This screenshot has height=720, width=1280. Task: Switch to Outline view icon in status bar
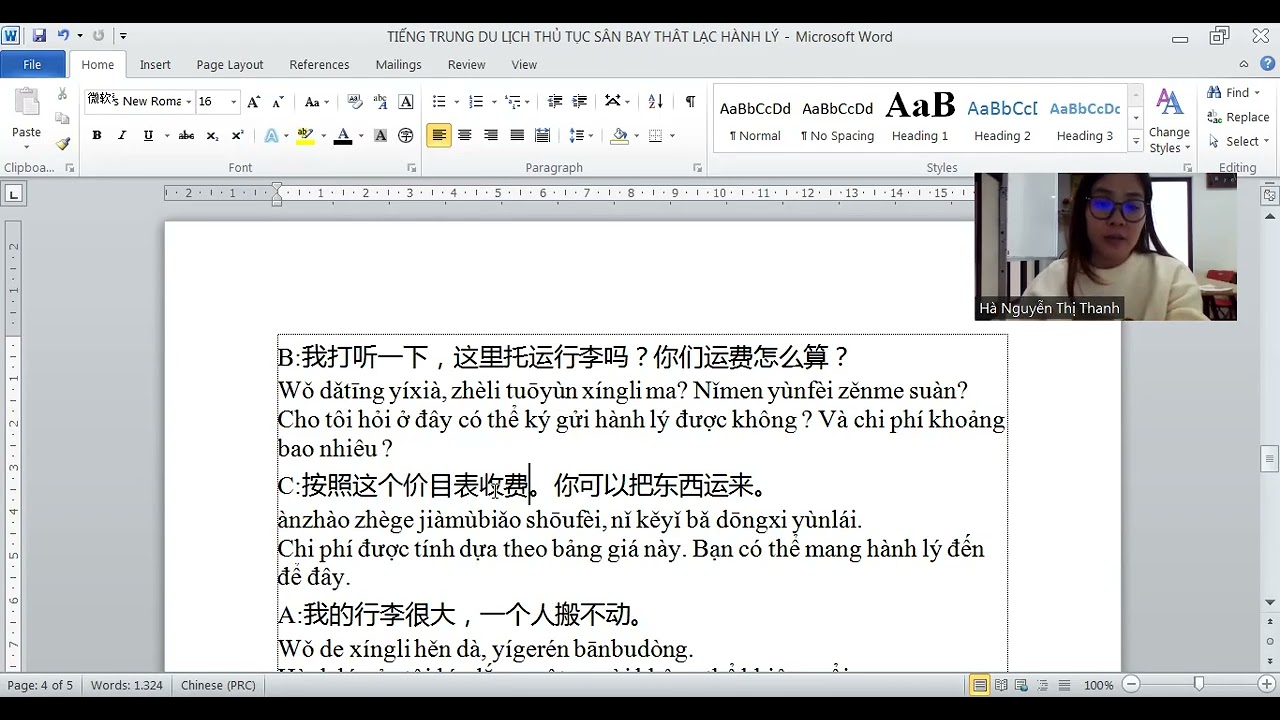[x=1042, y=685]
